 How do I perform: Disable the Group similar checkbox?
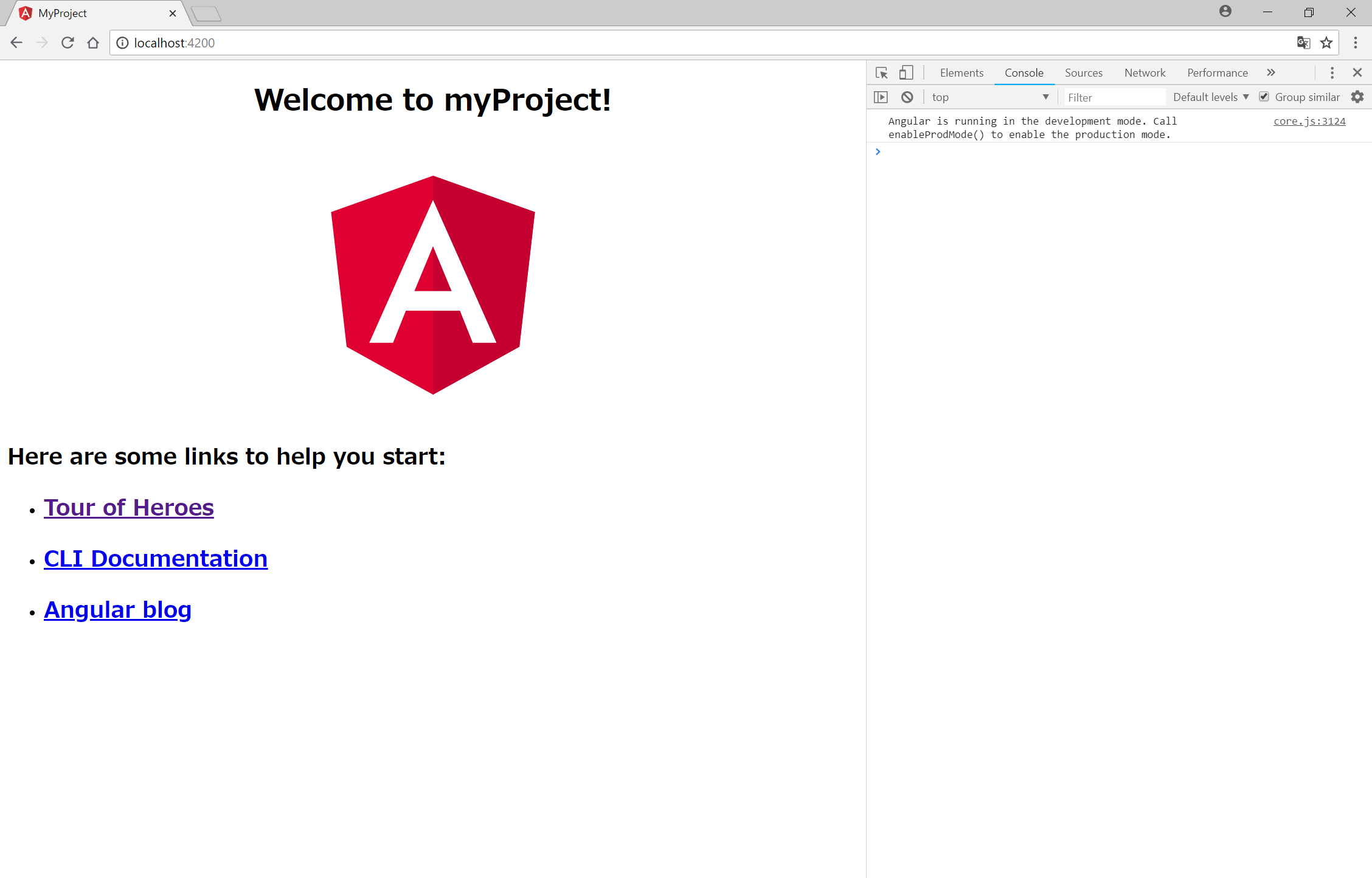click(1264, 97)
